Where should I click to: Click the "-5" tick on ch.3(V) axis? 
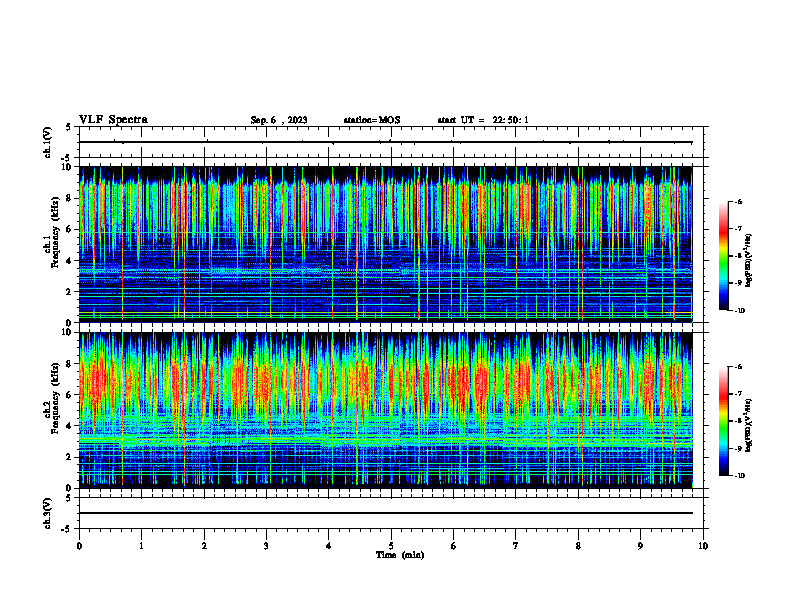click(67, 529)
